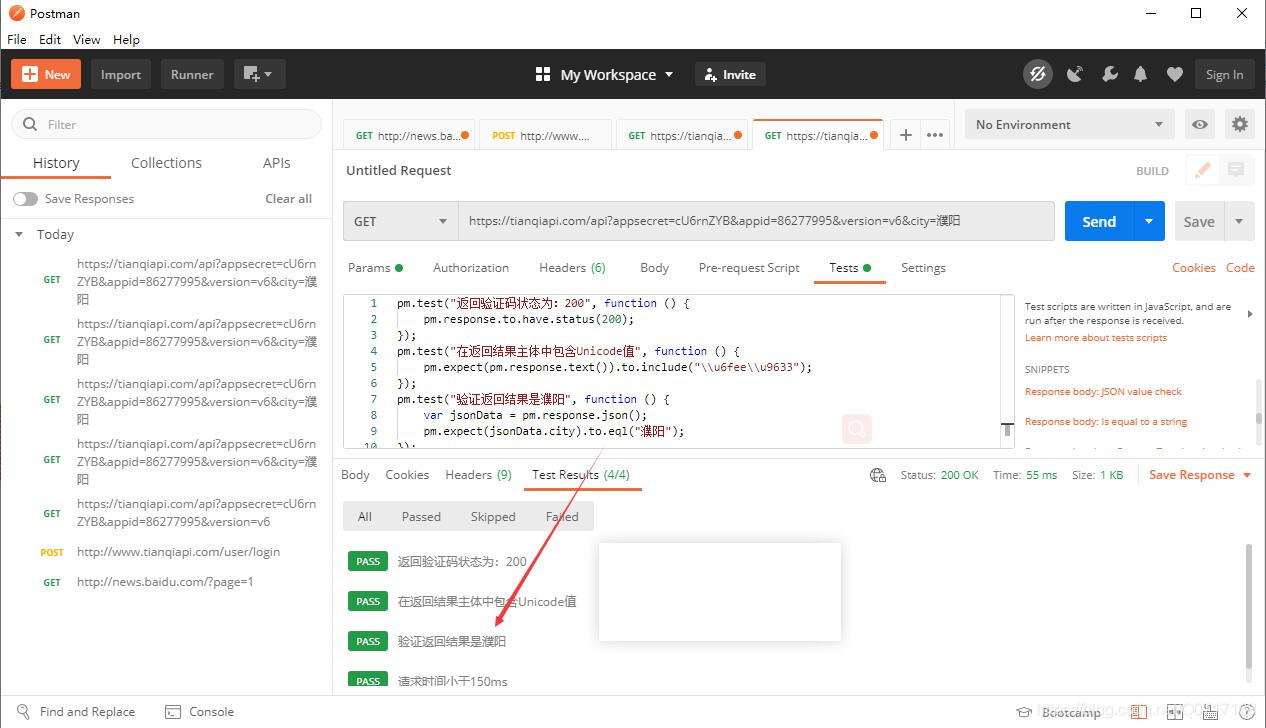1266x728 pixels.
Task: Open the notifications bell icon
Action: tap(1140, 74)
